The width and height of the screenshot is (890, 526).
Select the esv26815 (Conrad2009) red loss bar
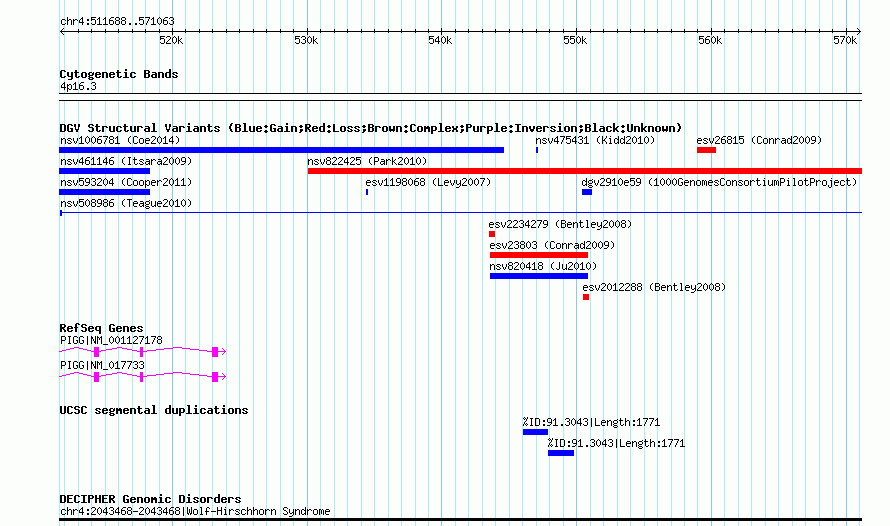pos(706,150)
